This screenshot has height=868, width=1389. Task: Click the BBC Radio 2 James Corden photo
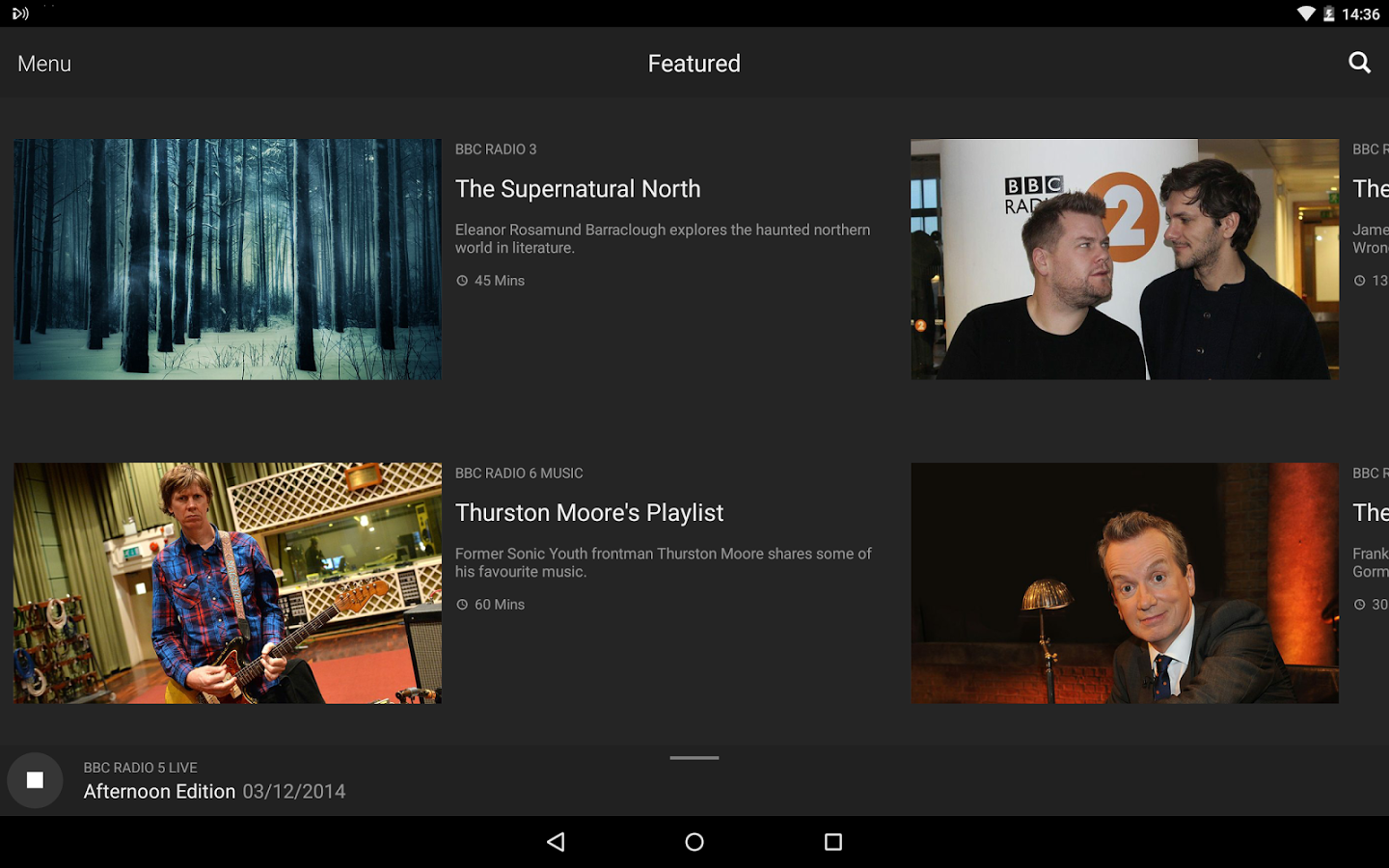1124,258
